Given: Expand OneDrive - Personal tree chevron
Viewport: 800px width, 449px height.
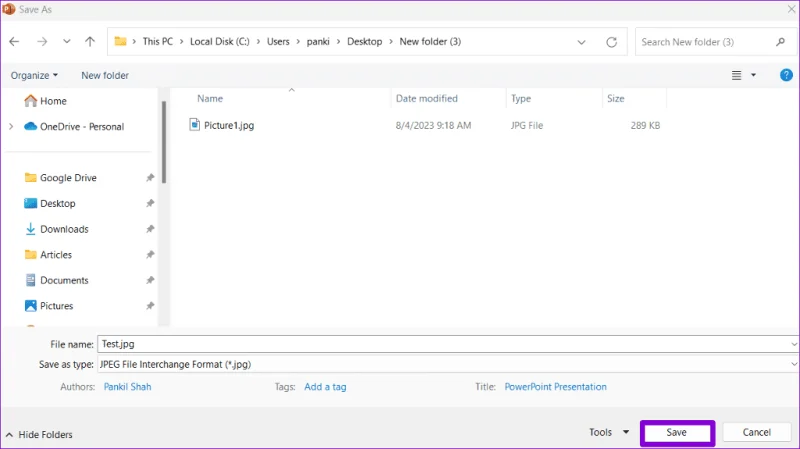Looking at the screenshot, I should [11, 127].
